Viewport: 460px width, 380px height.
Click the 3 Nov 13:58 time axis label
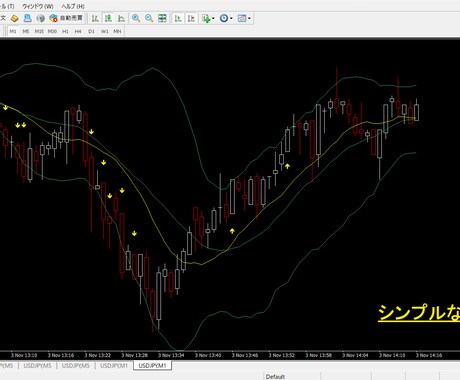[318, 355]
